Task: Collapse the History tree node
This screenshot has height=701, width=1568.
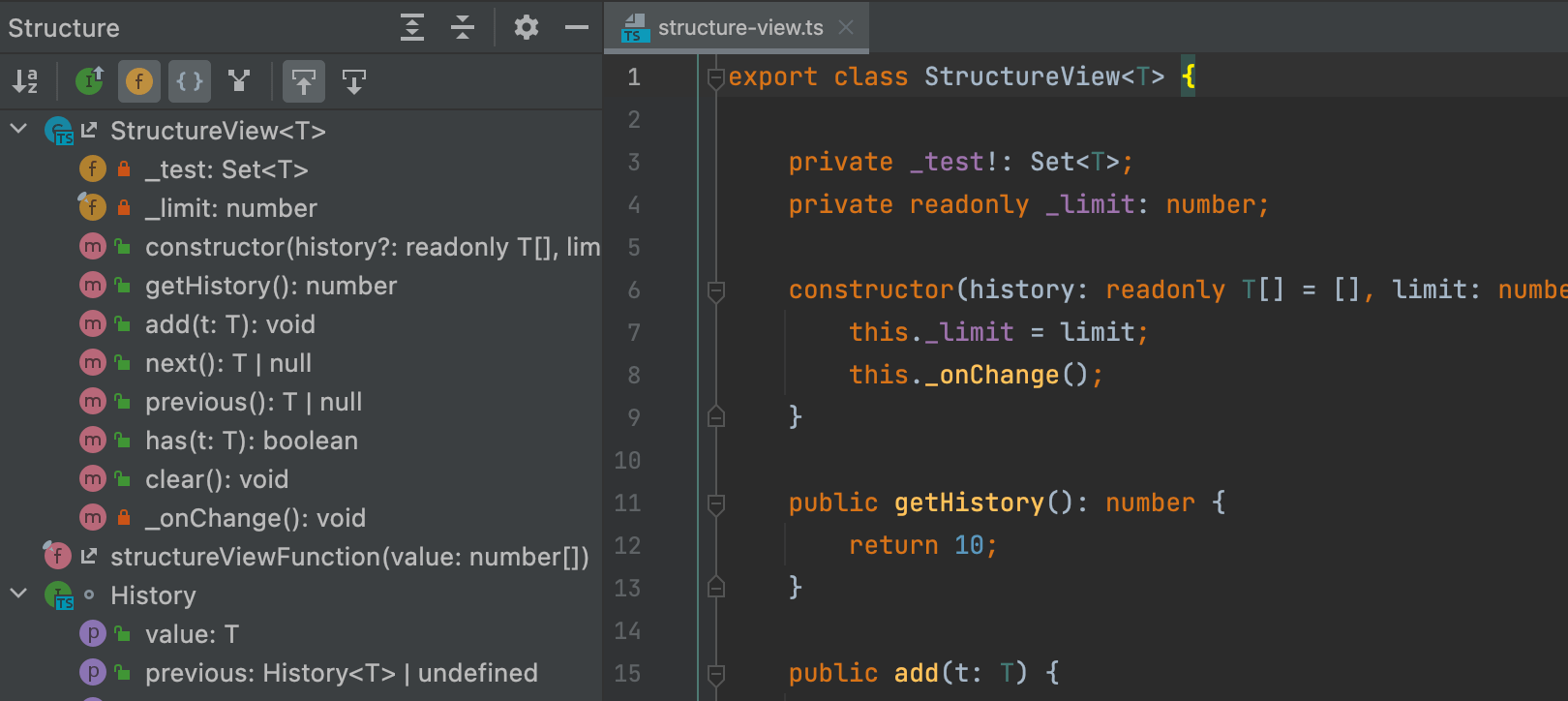Action: tap(18, 594)
